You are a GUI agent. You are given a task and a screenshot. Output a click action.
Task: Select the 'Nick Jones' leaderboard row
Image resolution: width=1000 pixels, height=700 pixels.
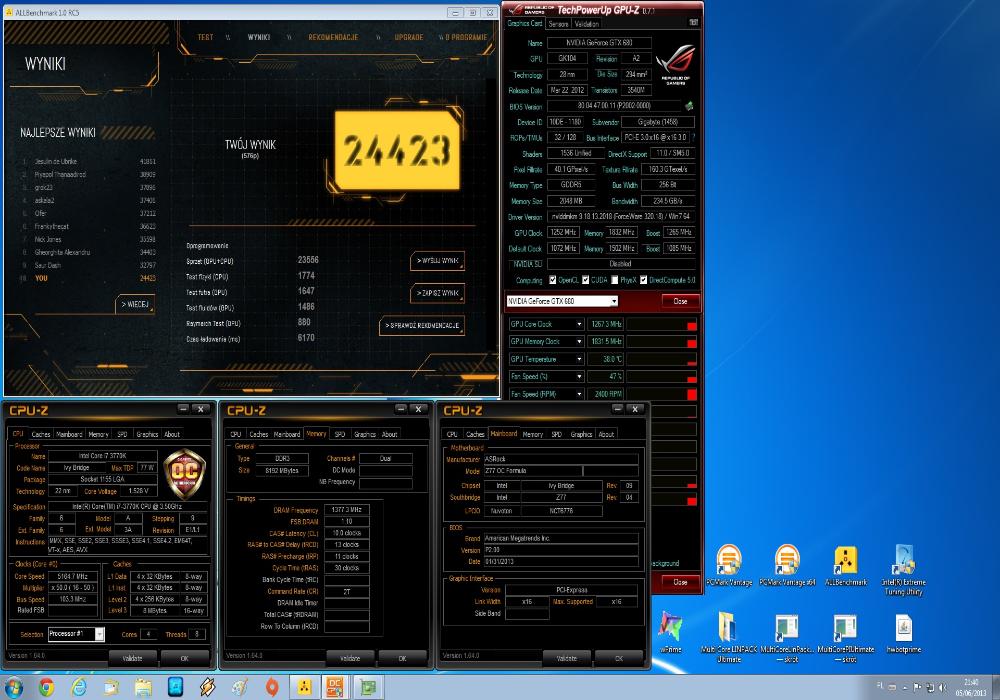[x=89, y=239]
